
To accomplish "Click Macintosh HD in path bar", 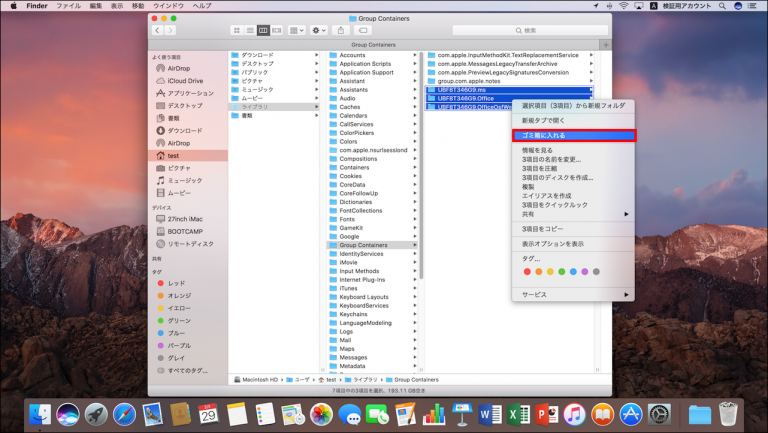I will coord(256,380).
